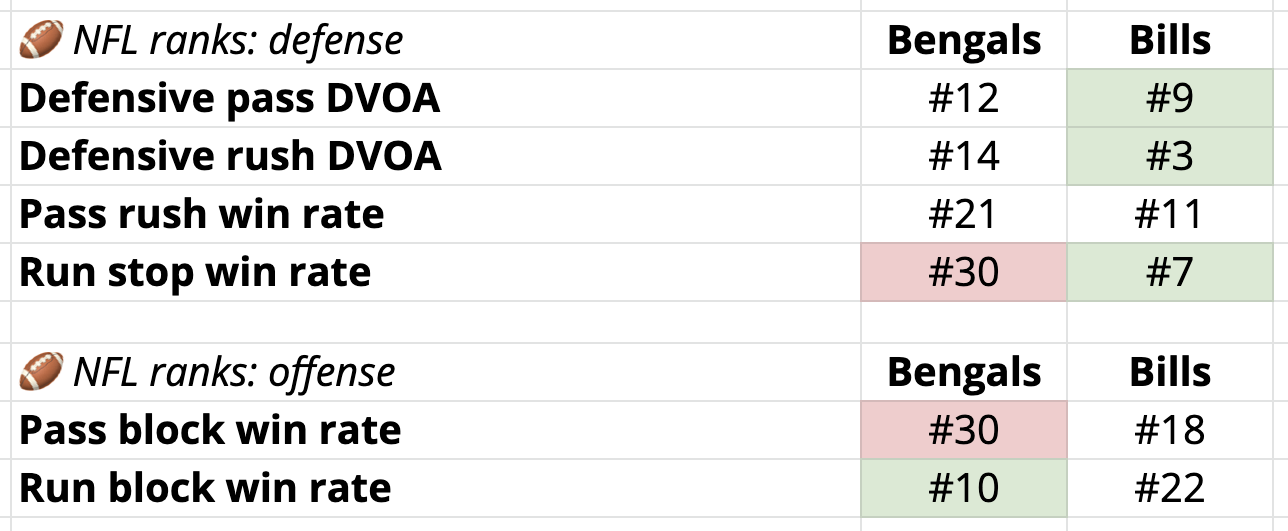
Task: Select the red #30 Run stop win rate cell
Action: 964,272
